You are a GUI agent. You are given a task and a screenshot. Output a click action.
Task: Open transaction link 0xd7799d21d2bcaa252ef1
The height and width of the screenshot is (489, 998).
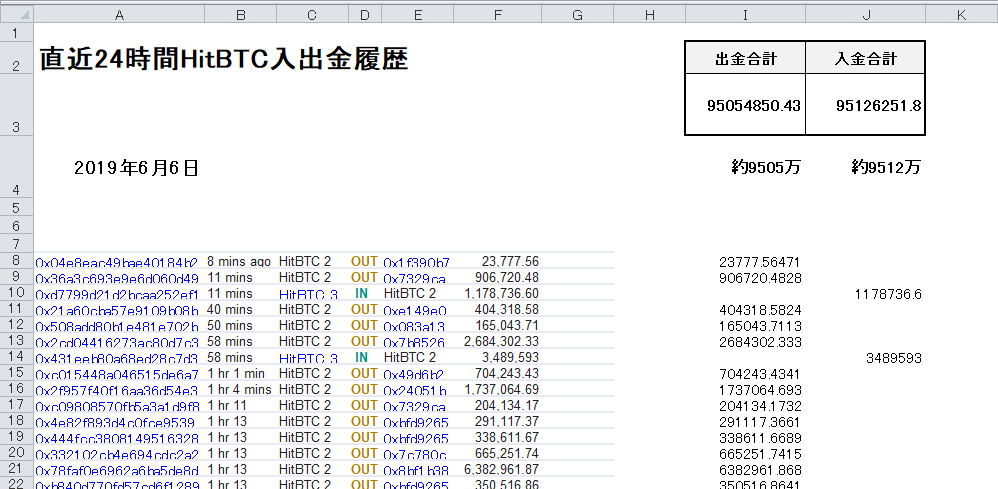coord(116,294)
